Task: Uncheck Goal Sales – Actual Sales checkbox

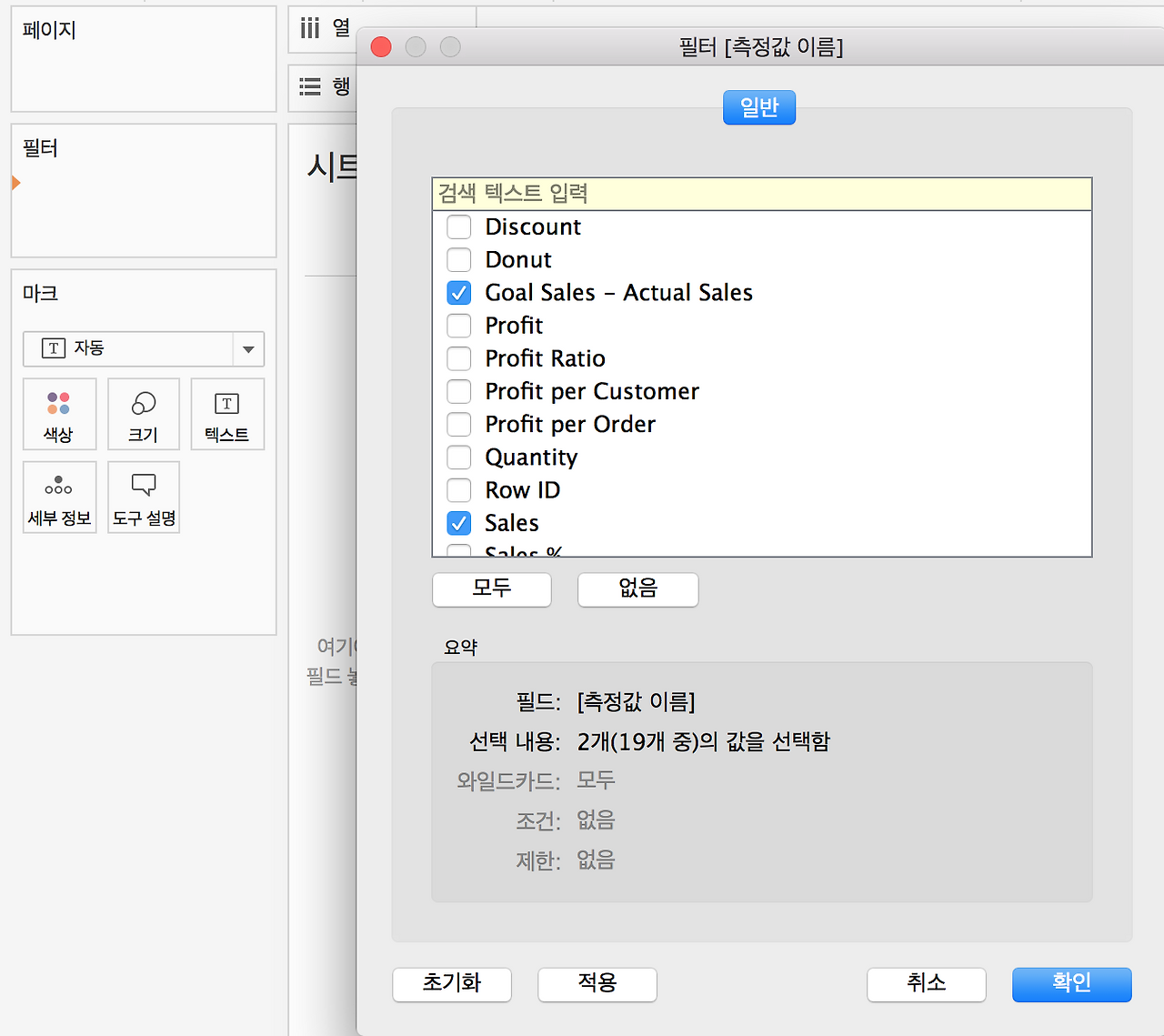Action: pyautogui.click(x=459, y=293)
